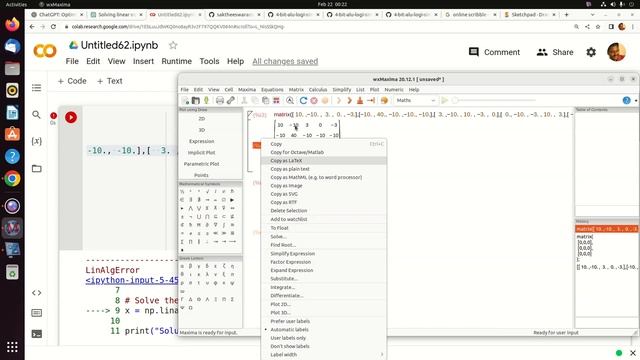
Task: Open the Show Applications grid in the dock
Action: 12,347
